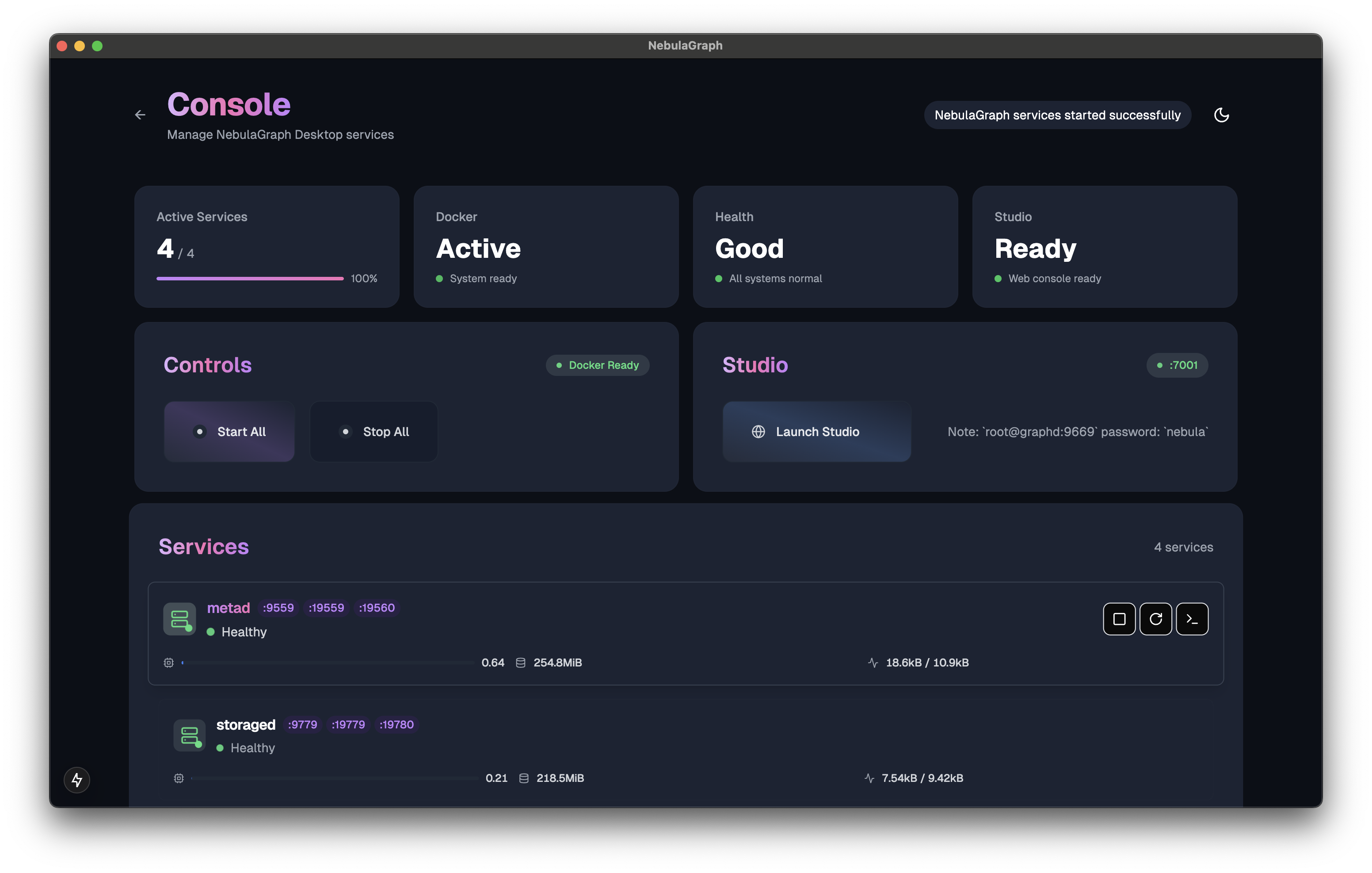This screenshot has width=1372, height=873.
Task: Click the :7001 port badge
Action: point(1177,365)
